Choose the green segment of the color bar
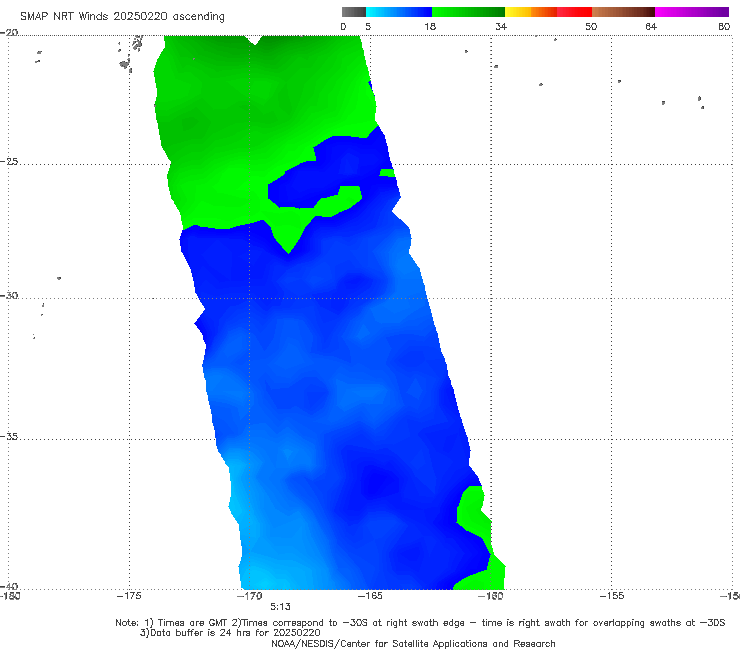 [x=468, y=12]
